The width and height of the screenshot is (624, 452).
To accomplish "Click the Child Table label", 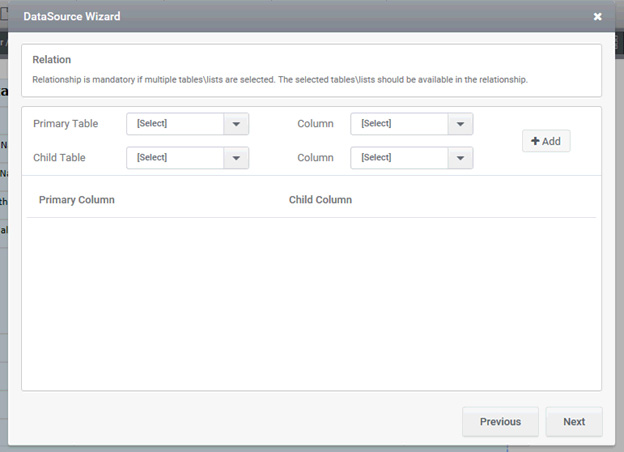I will (59, 158).
